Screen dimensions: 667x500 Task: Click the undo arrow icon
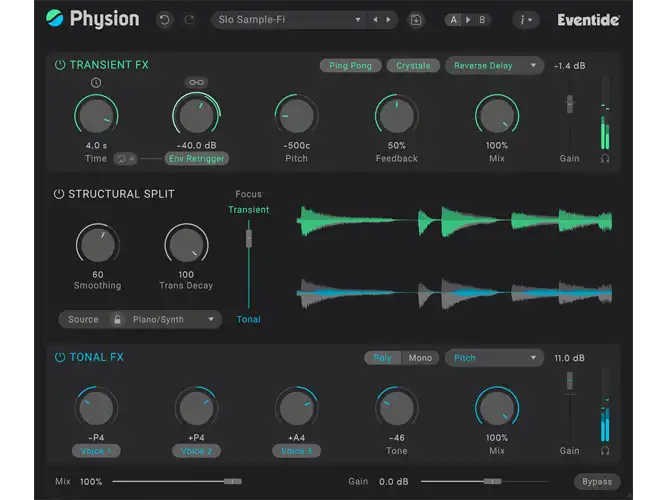(x=164, y=20)
